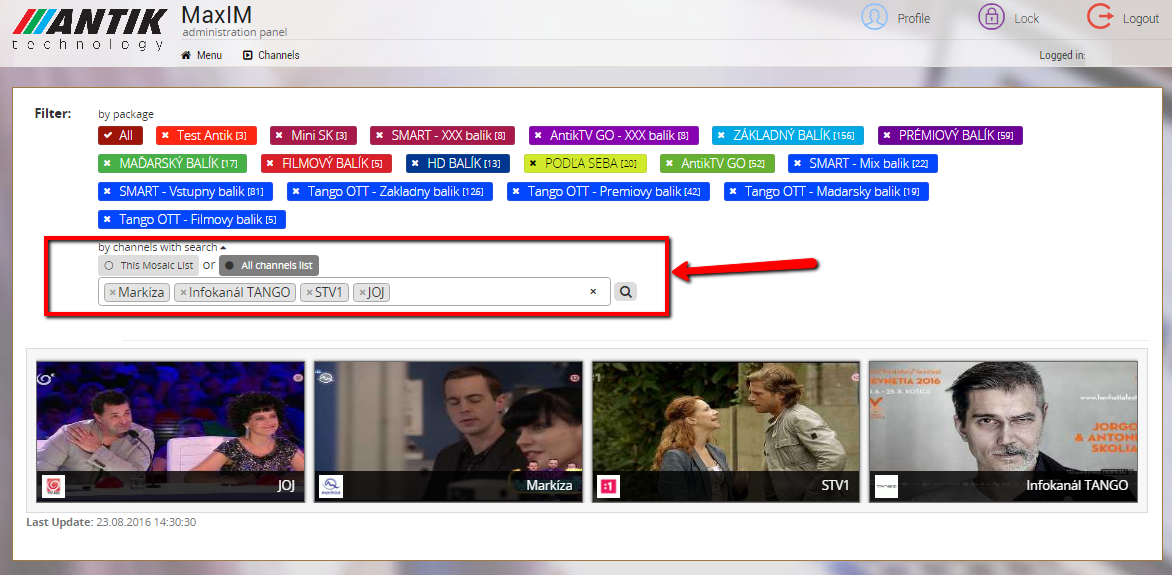
Task: Remove the Markíza tag from search
Action: [x=112, y=292]
